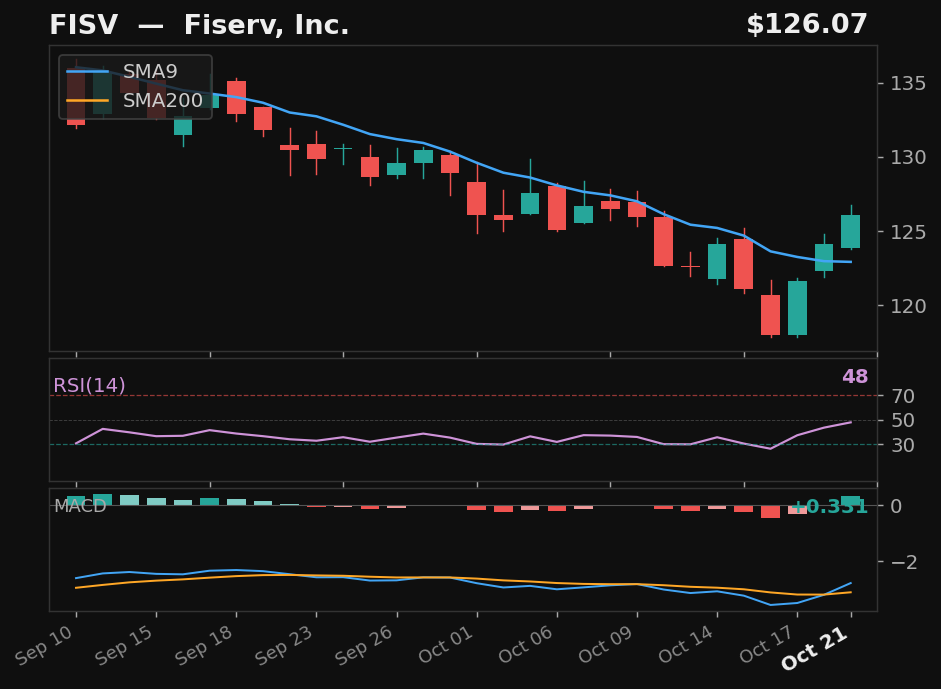Click the RSI 70 axis label

903,396
